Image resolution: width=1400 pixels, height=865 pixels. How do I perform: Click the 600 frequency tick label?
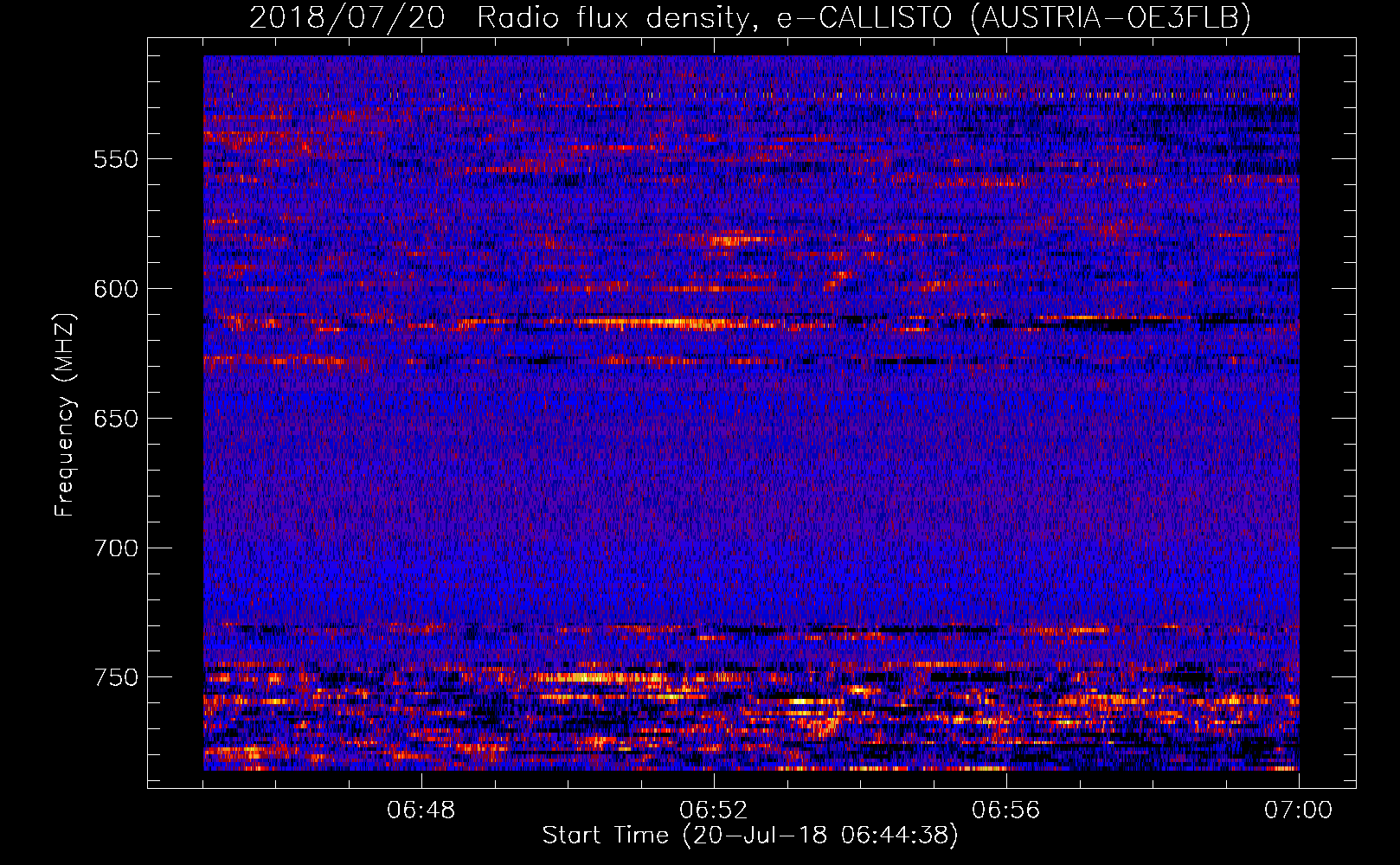tap(116, 289)
